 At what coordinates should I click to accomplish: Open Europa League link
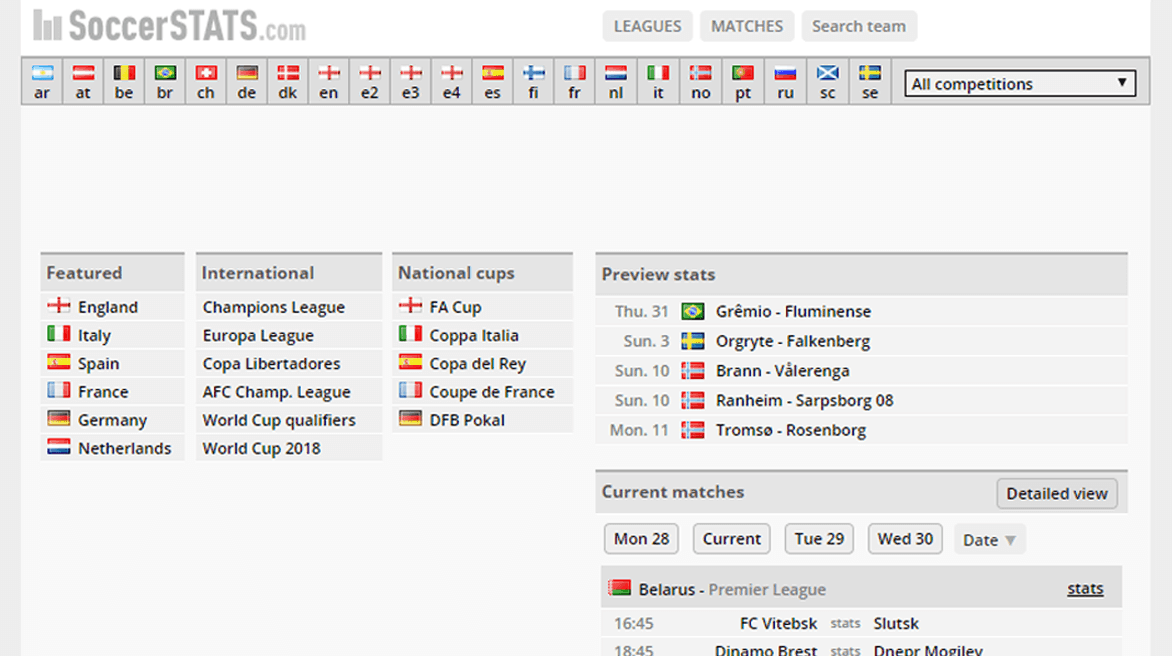click(x=258, y=335)
